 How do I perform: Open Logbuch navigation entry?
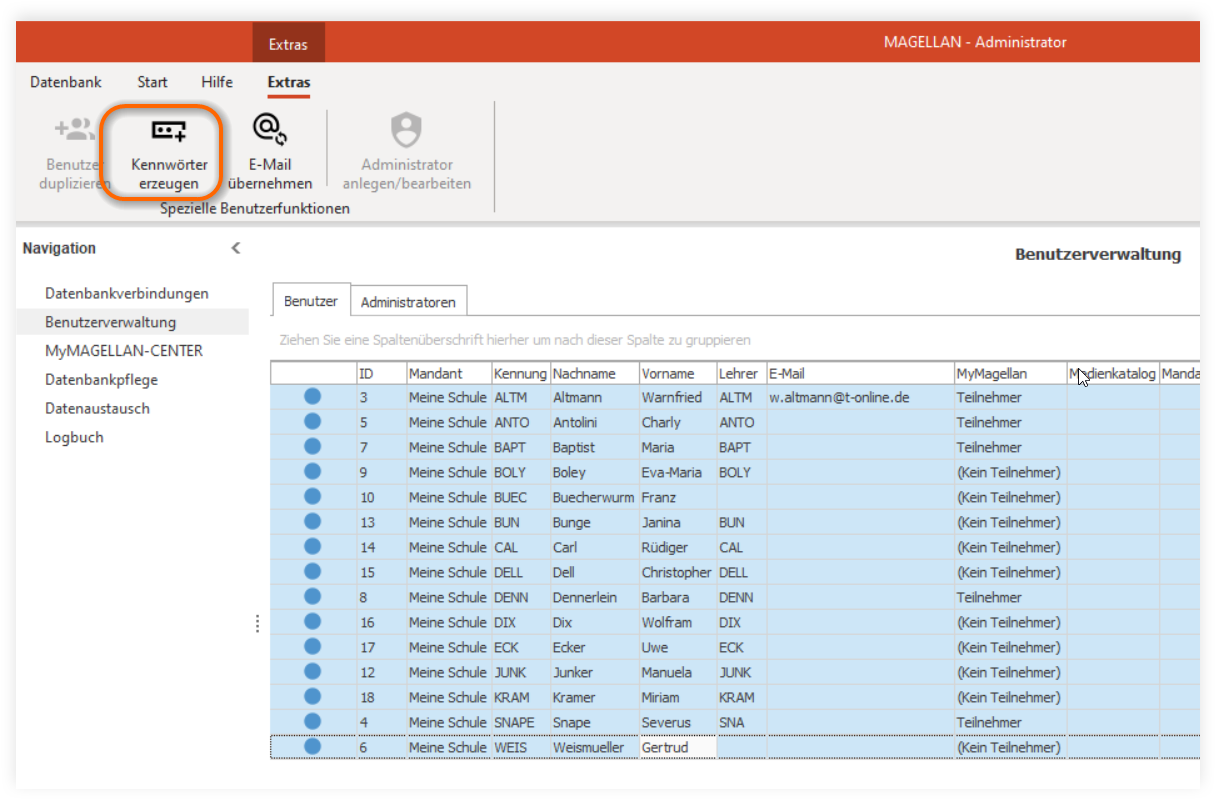tap(74, 437)
